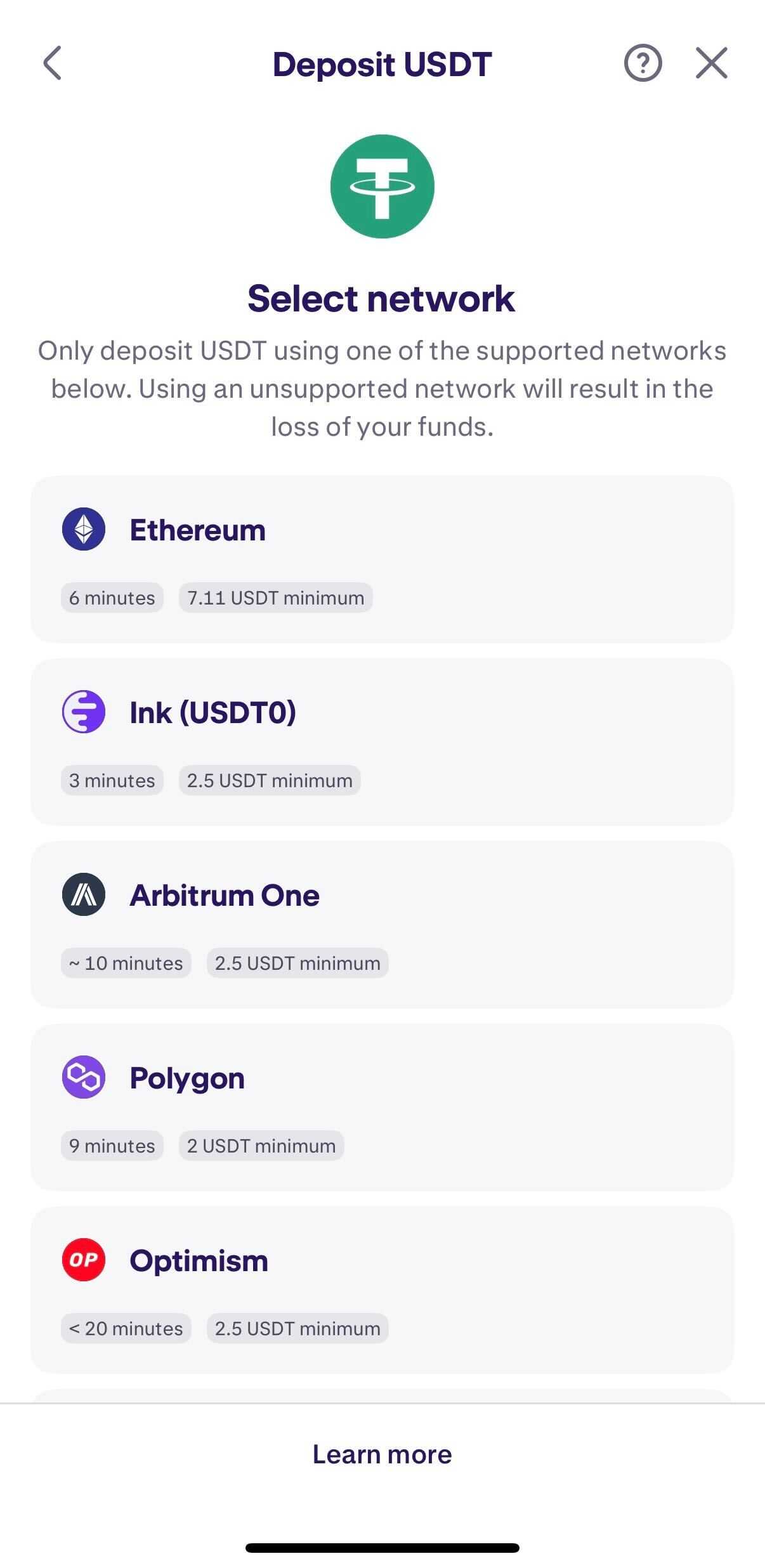This screenshot has height=1568, width=765.
Task: Open help via question mark icon
Action: [643, 63]
